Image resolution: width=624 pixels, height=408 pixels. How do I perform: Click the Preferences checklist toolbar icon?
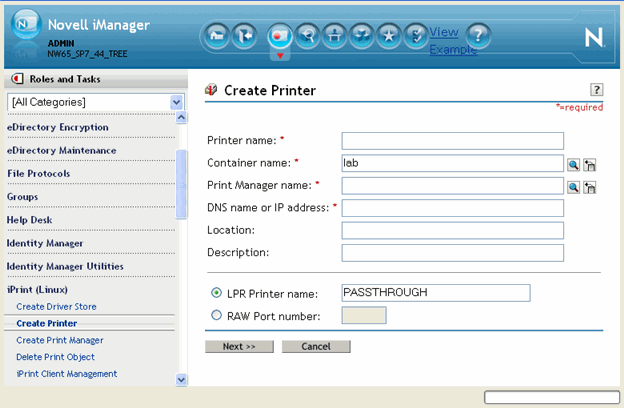415,36
